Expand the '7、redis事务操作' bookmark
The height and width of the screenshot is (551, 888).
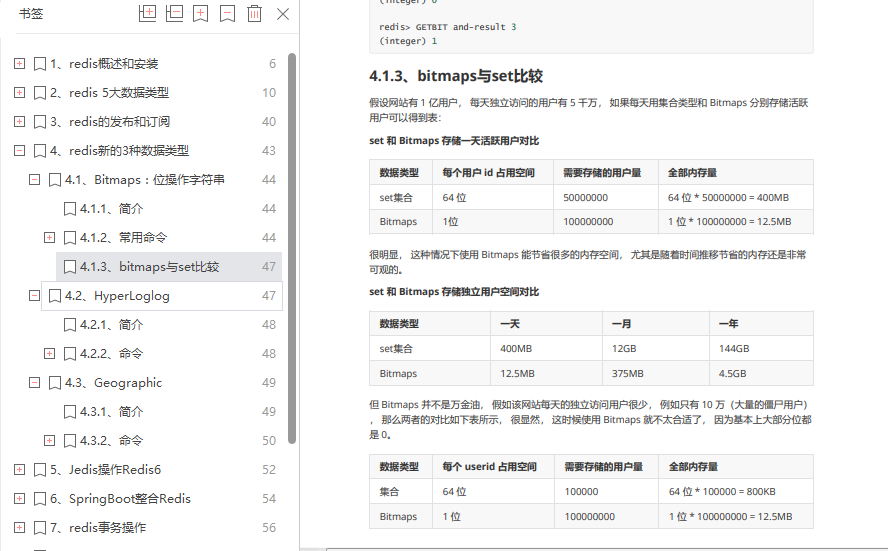click(x=19, y=527)
